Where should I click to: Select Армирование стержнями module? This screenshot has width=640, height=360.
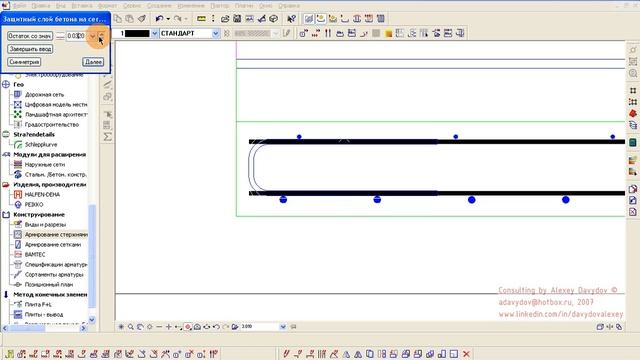tap(56, 235)
